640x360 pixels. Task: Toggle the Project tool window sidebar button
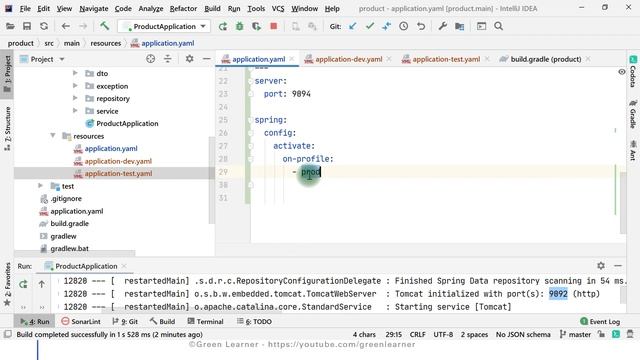click(7, 74)
